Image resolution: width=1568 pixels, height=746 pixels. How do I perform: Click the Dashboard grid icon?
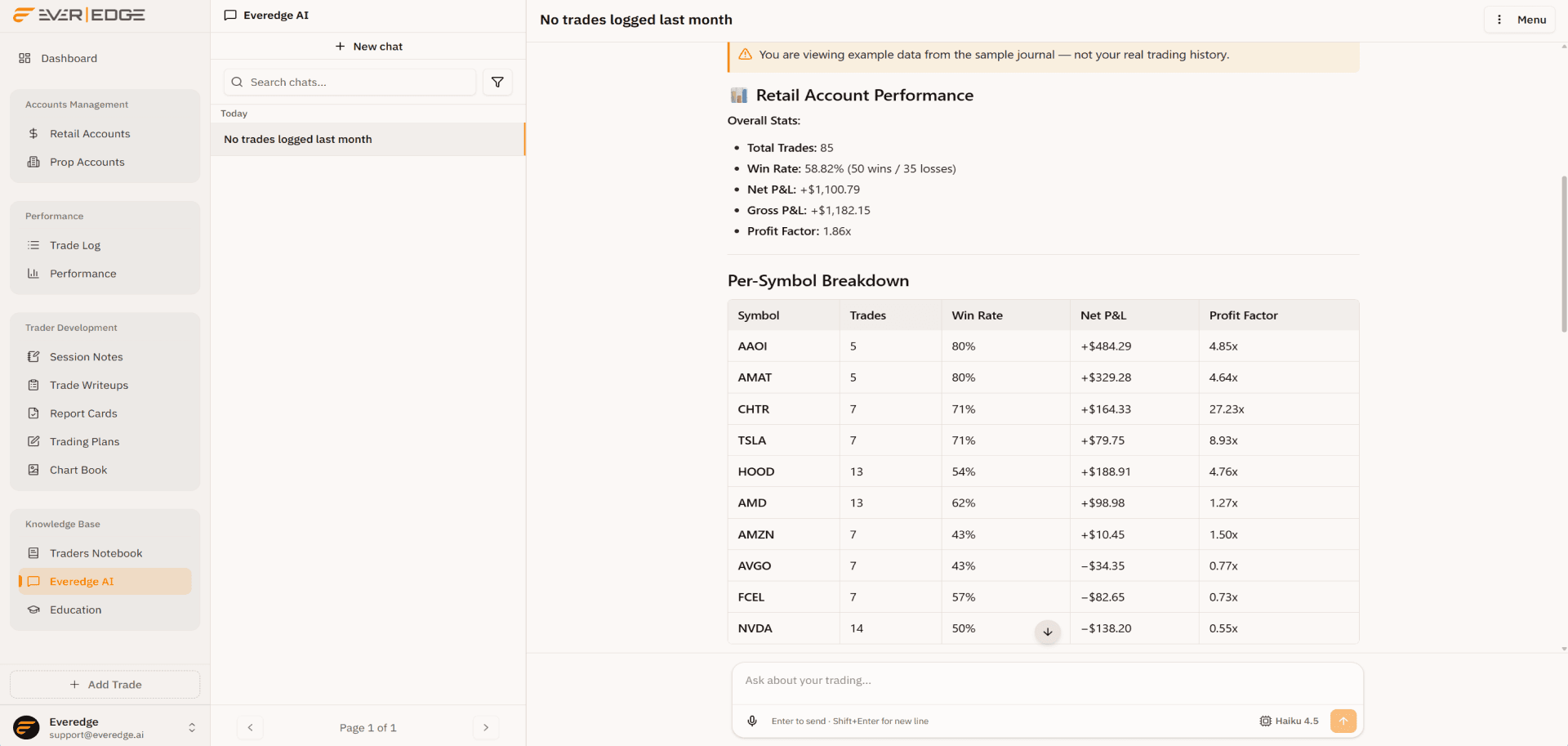click(x=24, y=58)
